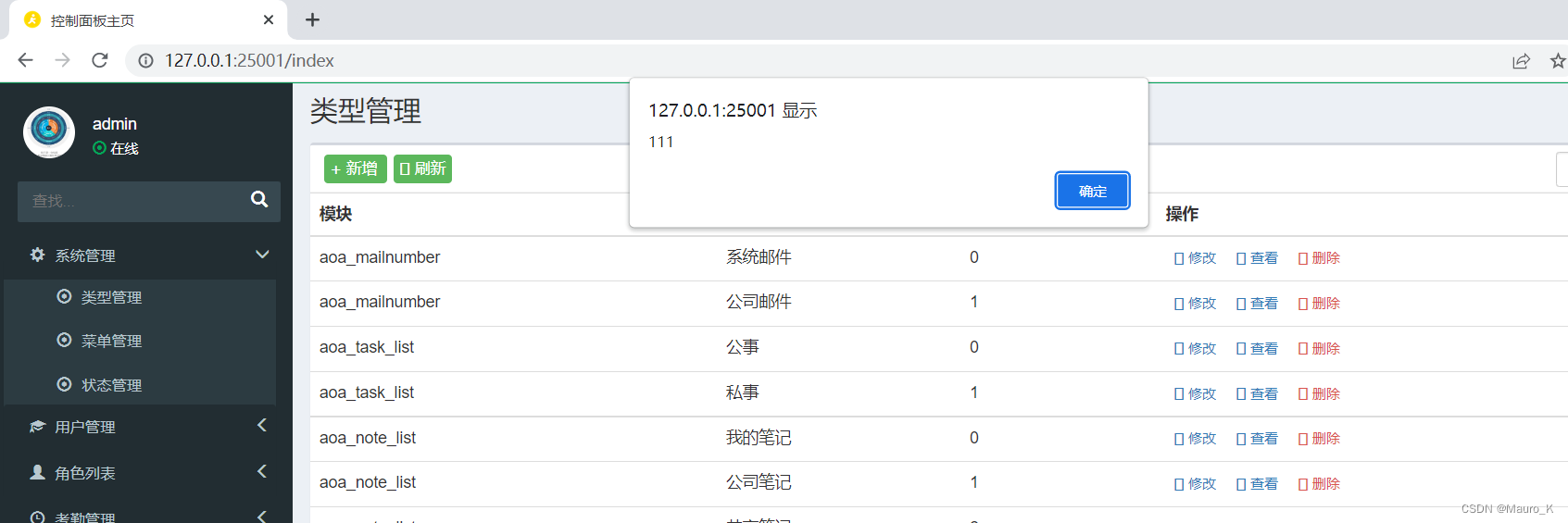1568x523 pixels.
Task: Click the admin avatar image
Action: 49,132
